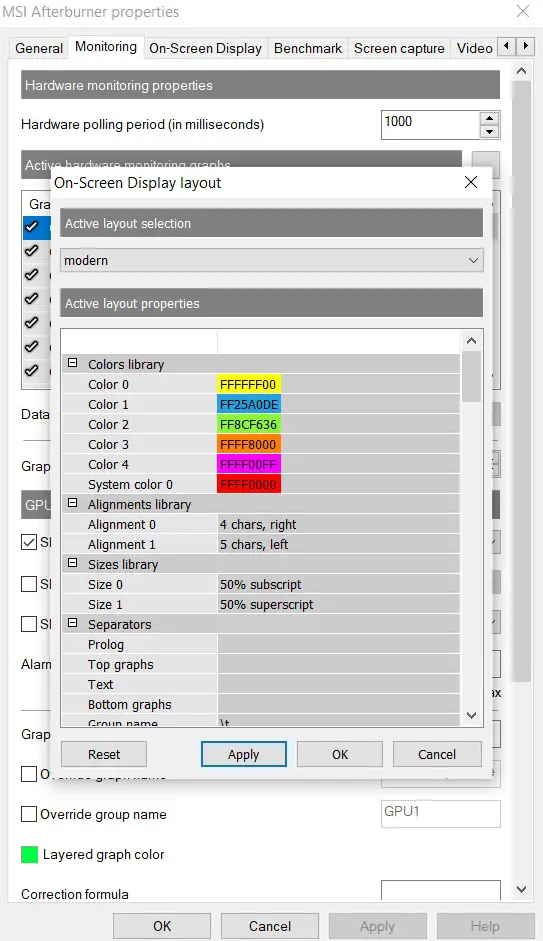
Task: Click OK in Afterburner properties window
Action: pyautogui.click(x=162, y=926)
